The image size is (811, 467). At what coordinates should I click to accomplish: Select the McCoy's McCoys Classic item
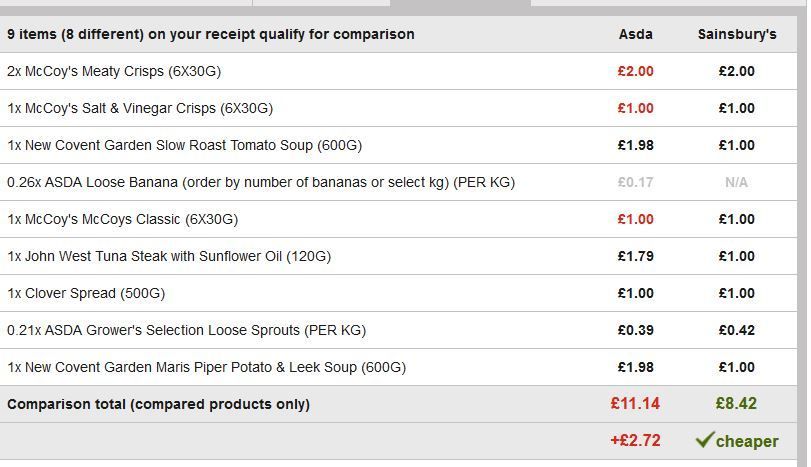coord(122,219)
